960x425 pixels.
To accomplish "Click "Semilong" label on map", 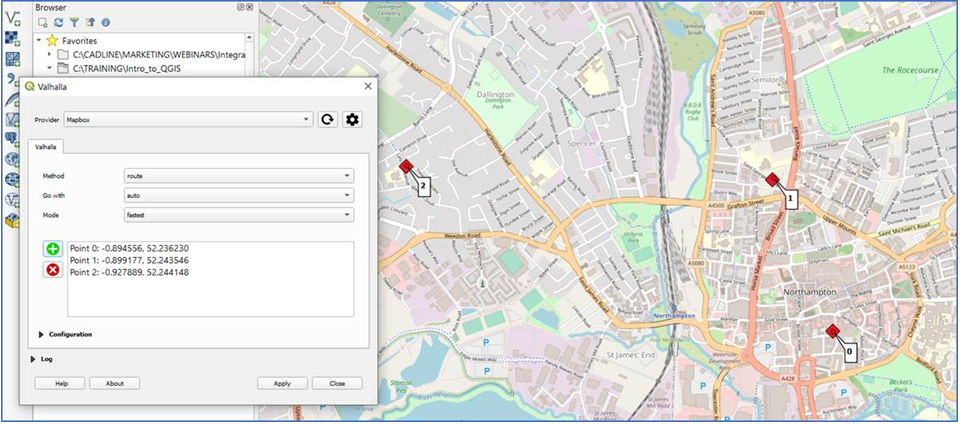I will 766,81.
